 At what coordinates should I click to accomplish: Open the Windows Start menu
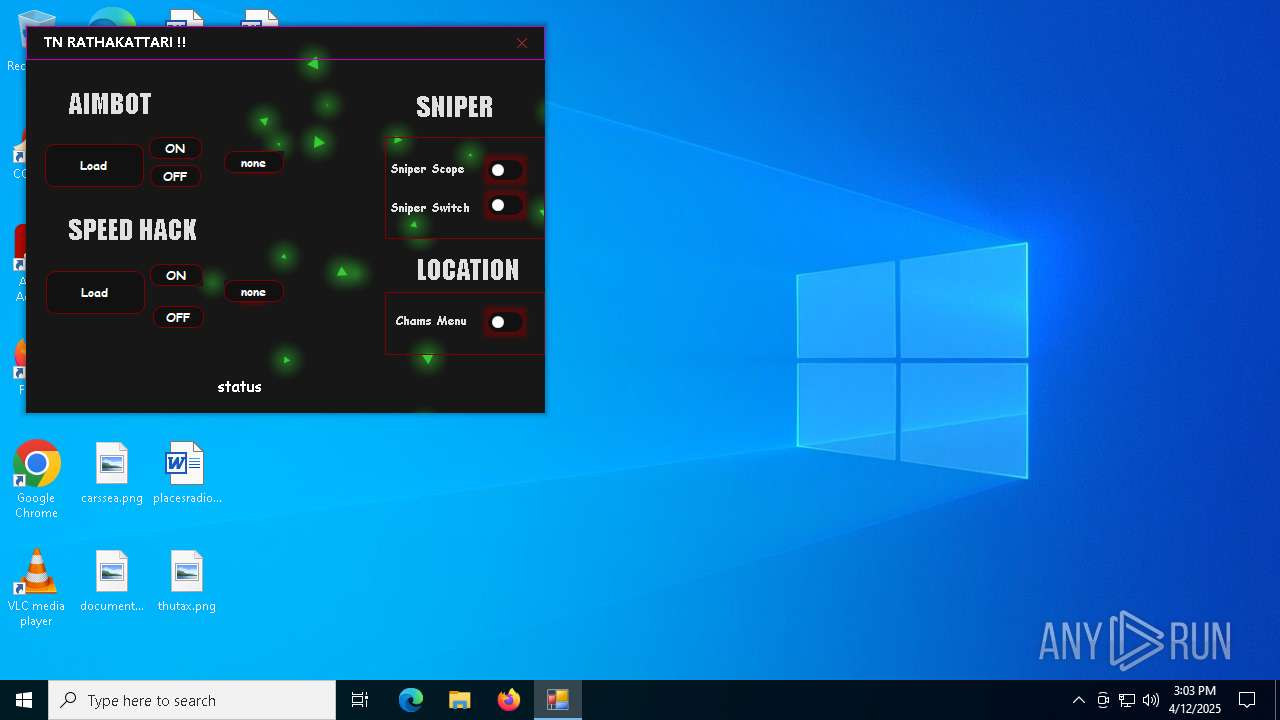pyautogui.click(x=24, y=700)
